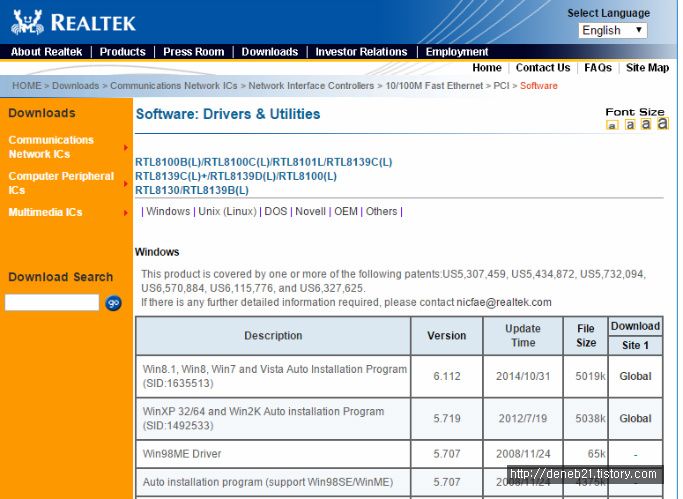
Task: Click the Realtek crab logo
Action: tap(28, 22)
